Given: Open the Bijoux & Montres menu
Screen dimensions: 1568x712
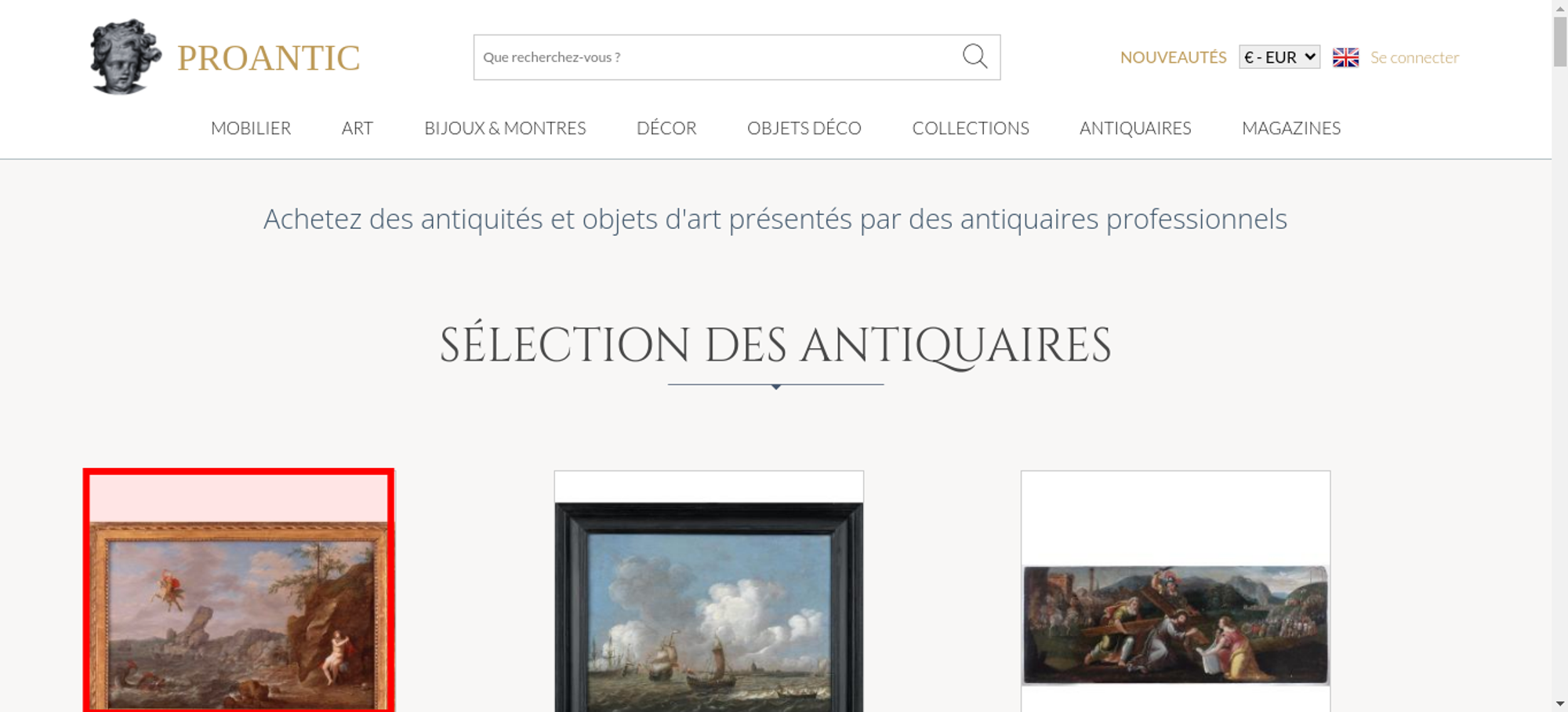Looking at the screenshot, I should click(x=505, y=128).
